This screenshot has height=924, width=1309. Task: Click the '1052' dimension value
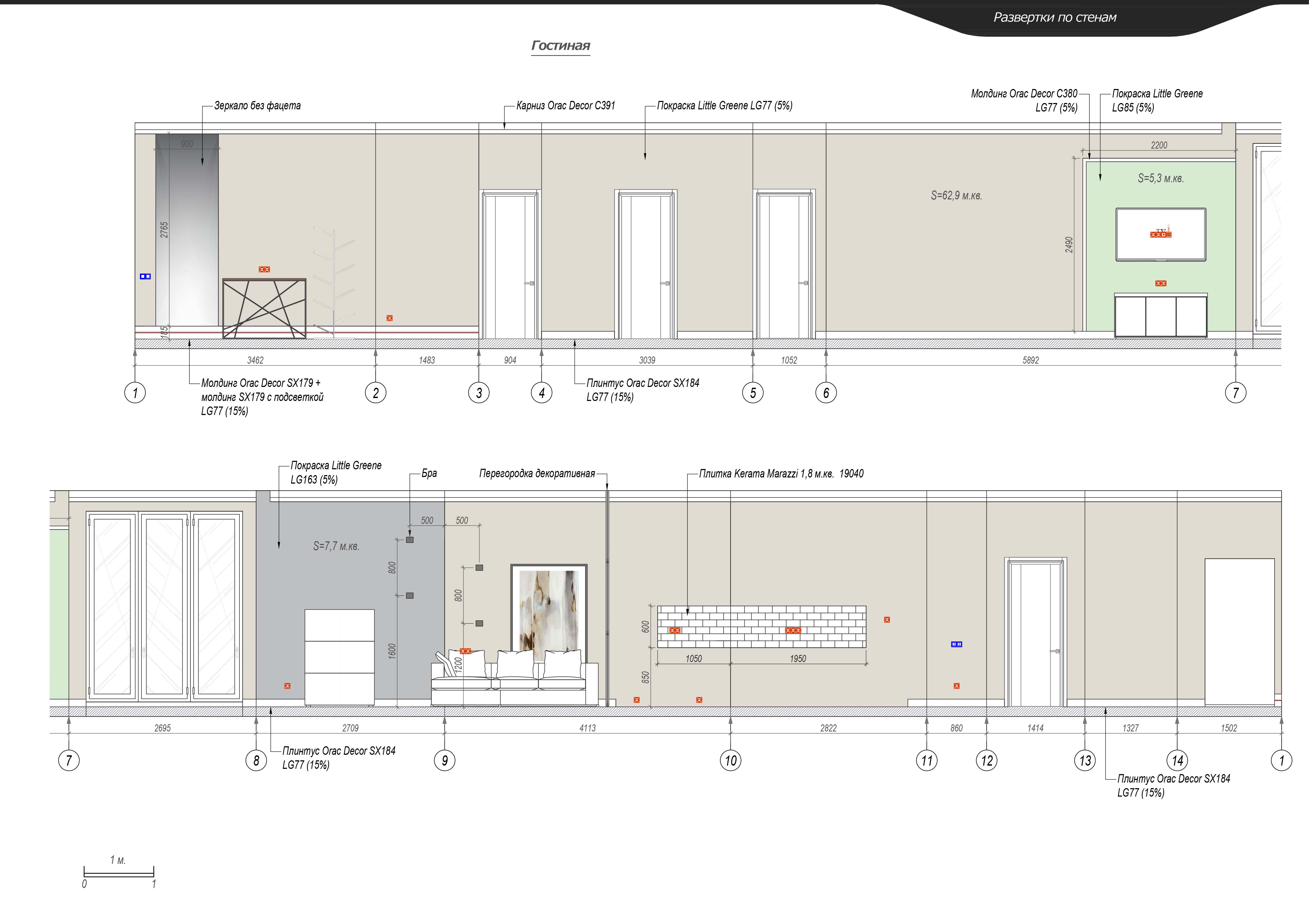click(x=789, y=360)
